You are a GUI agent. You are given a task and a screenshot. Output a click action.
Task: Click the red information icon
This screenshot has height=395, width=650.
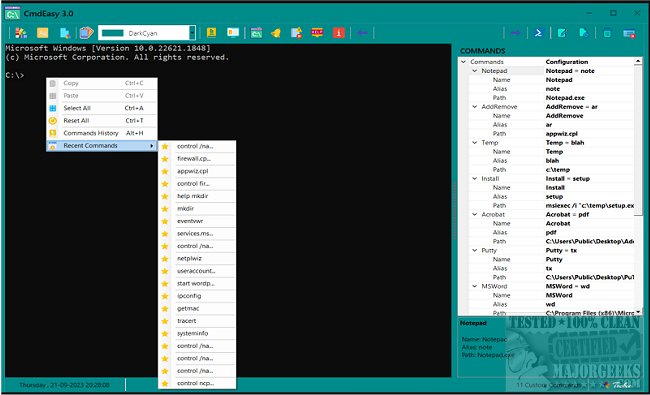point(338,33)
